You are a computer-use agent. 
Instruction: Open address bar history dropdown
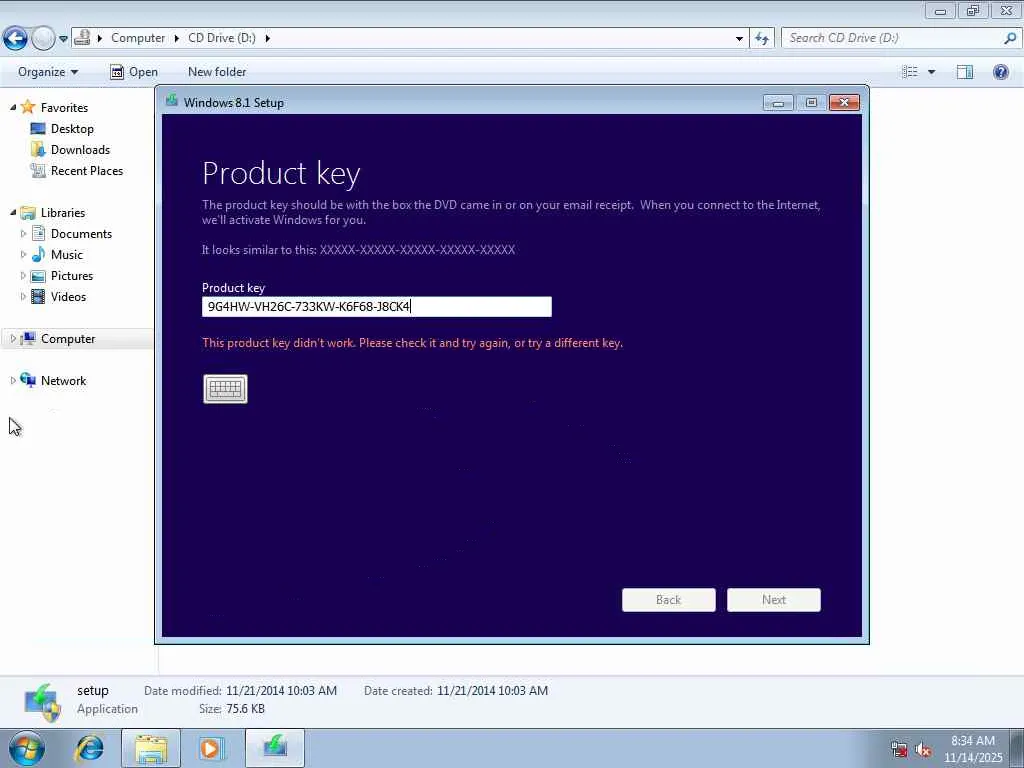point(739,39)
